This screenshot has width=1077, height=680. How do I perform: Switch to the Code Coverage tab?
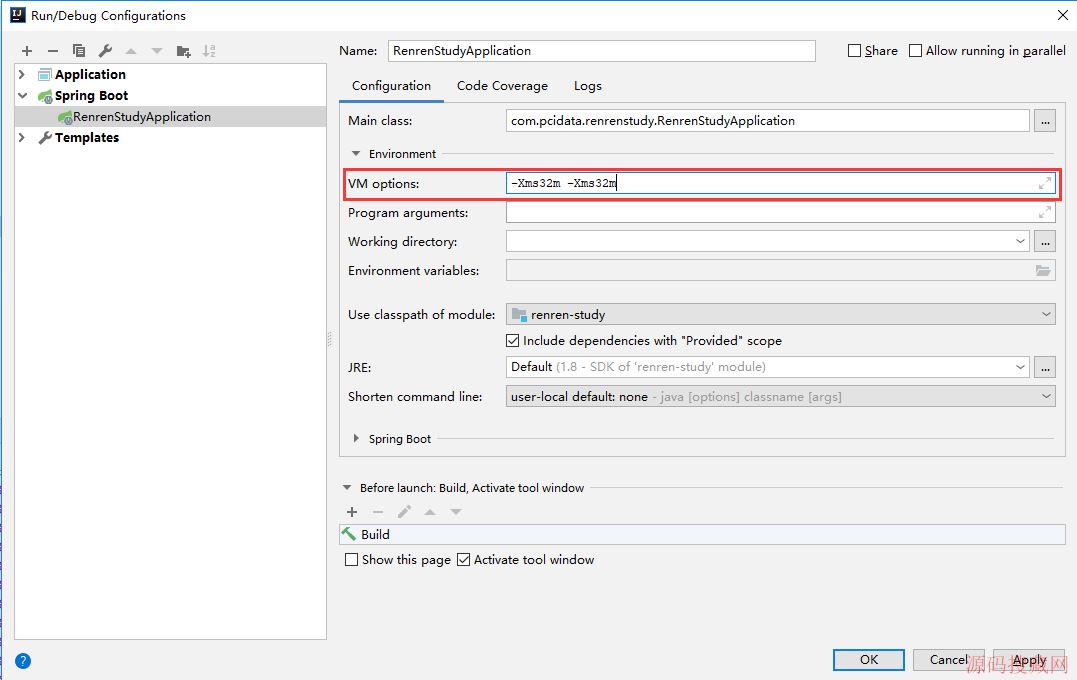tap(502, 86)
